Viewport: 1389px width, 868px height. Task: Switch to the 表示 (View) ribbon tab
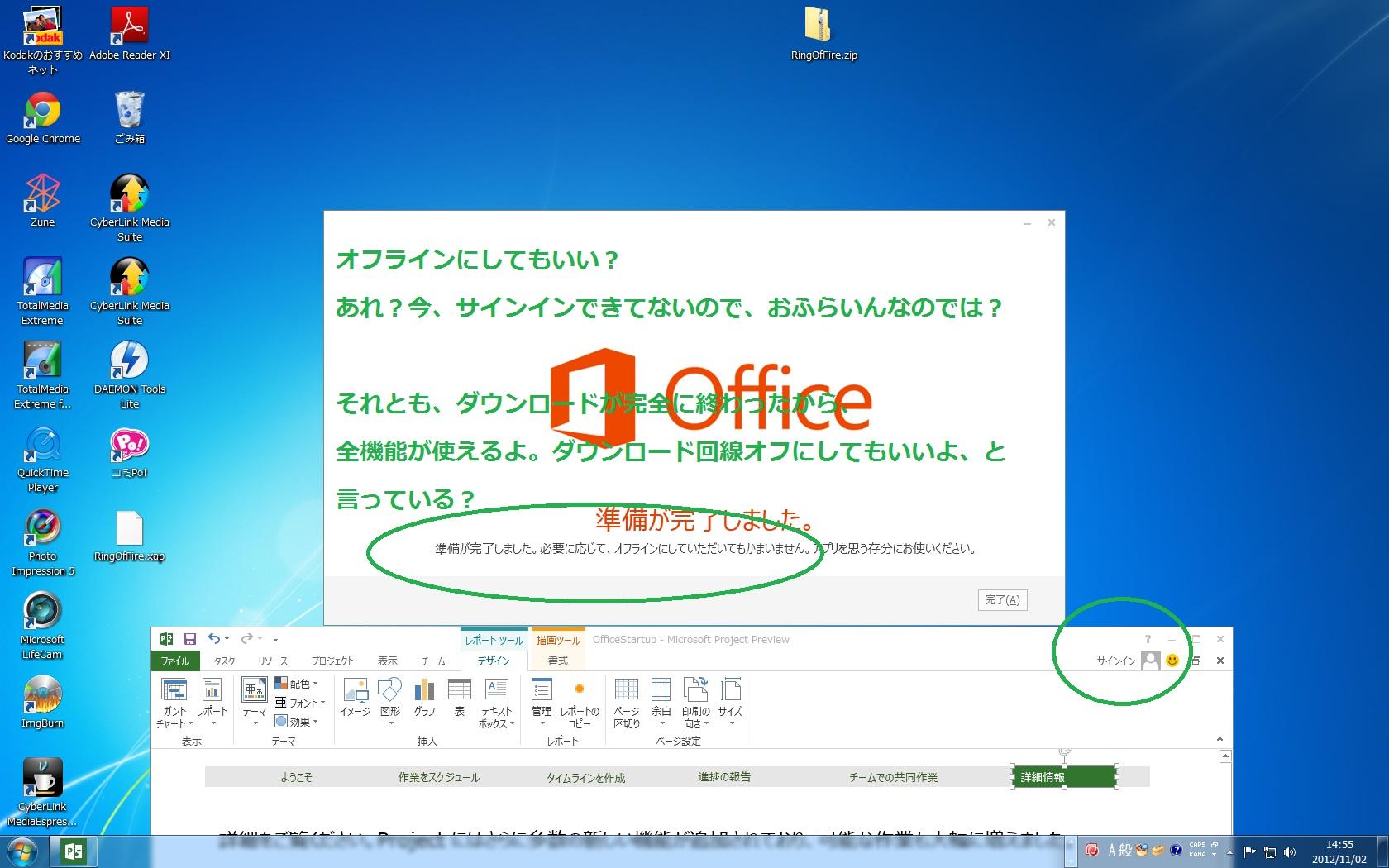point(388,661)
